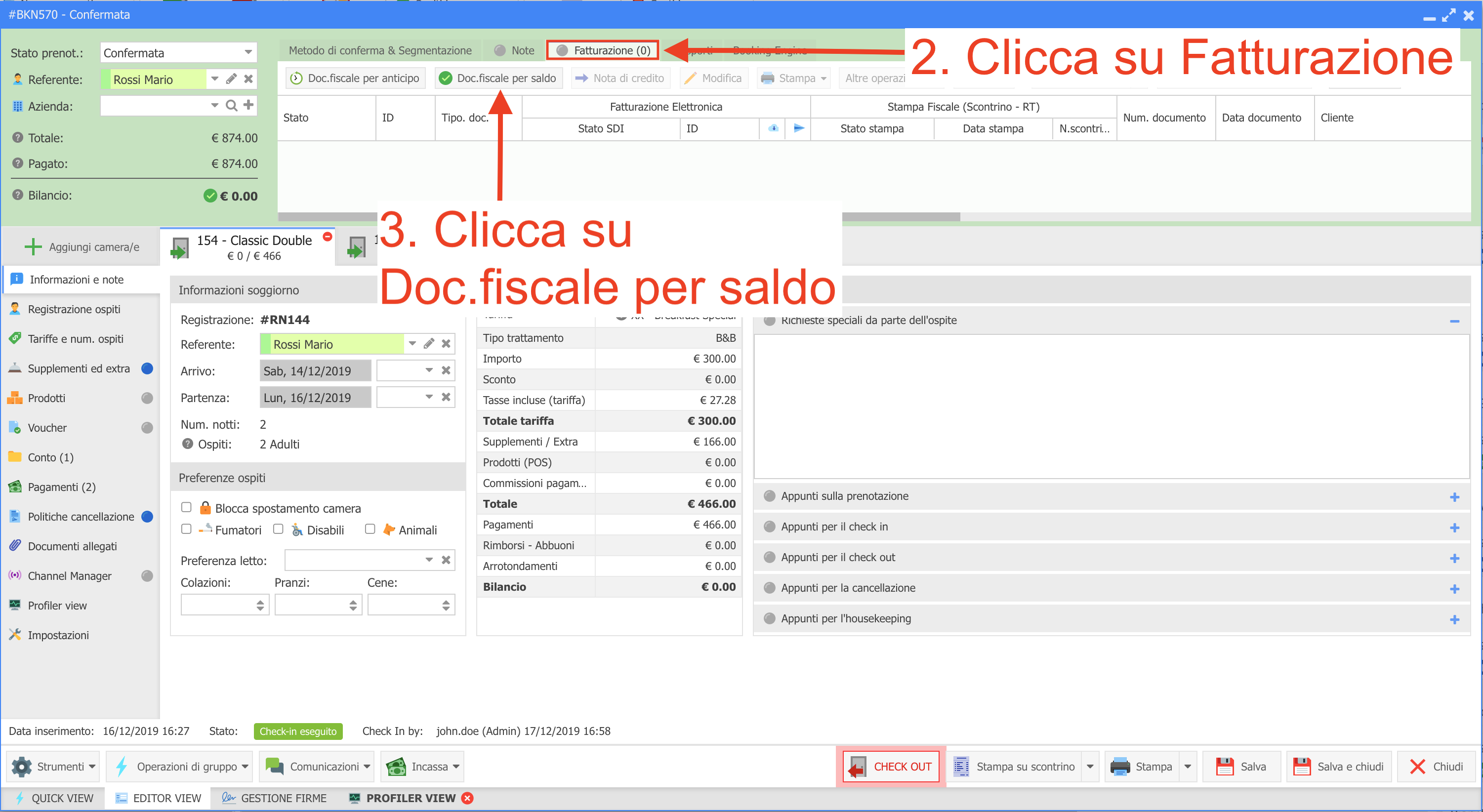
Task: Clear the Preferenza letto field
Action: tap(446, 560)
